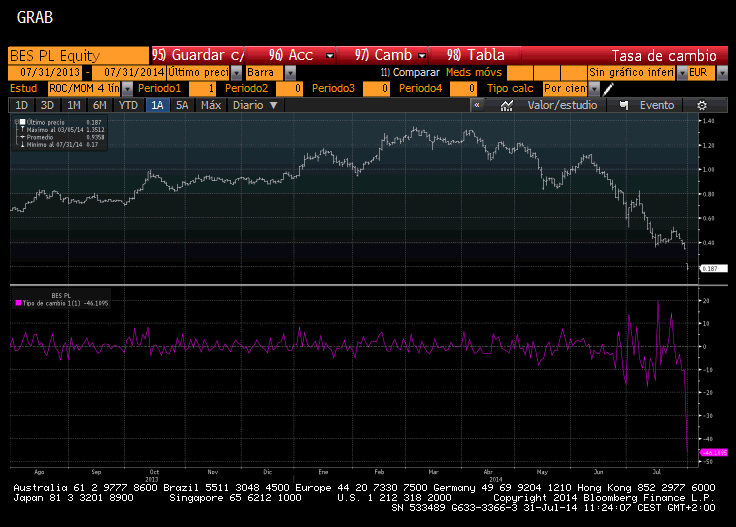Click the Periodo4 value field
Image resolution: width=736 pixels, height=527 pixels.
[x=463, y=89]
